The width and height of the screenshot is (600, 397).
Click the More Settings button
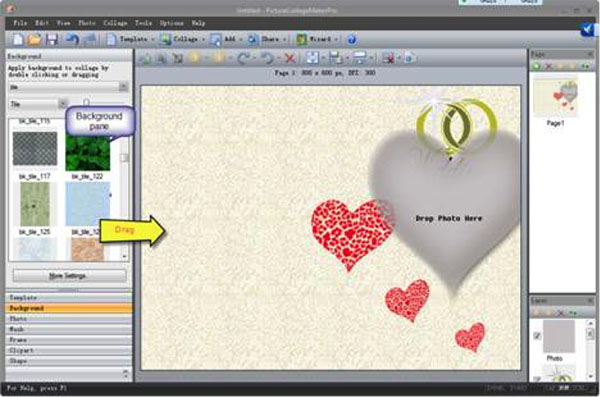[69, 276]
